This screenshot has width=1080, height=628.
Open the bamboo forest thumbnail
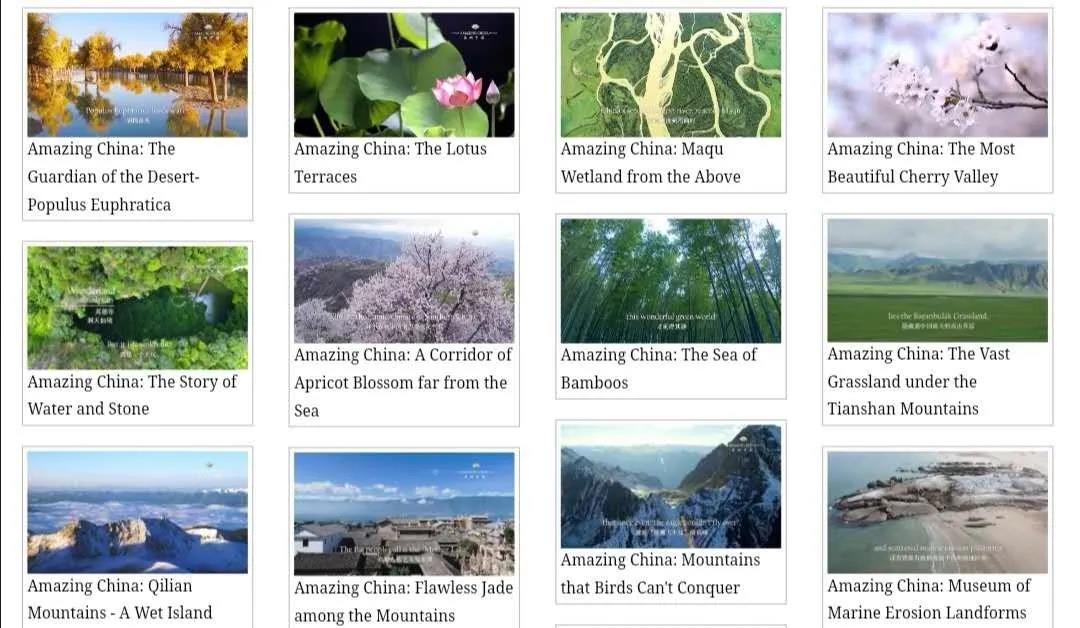pyautogui.click(x=670, y=280)
